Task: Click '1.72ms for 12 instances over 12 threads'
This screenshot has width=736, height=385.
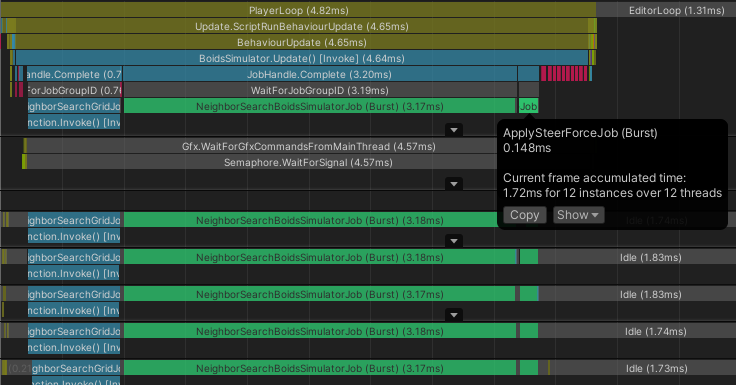Action: (x=612, y=193)
